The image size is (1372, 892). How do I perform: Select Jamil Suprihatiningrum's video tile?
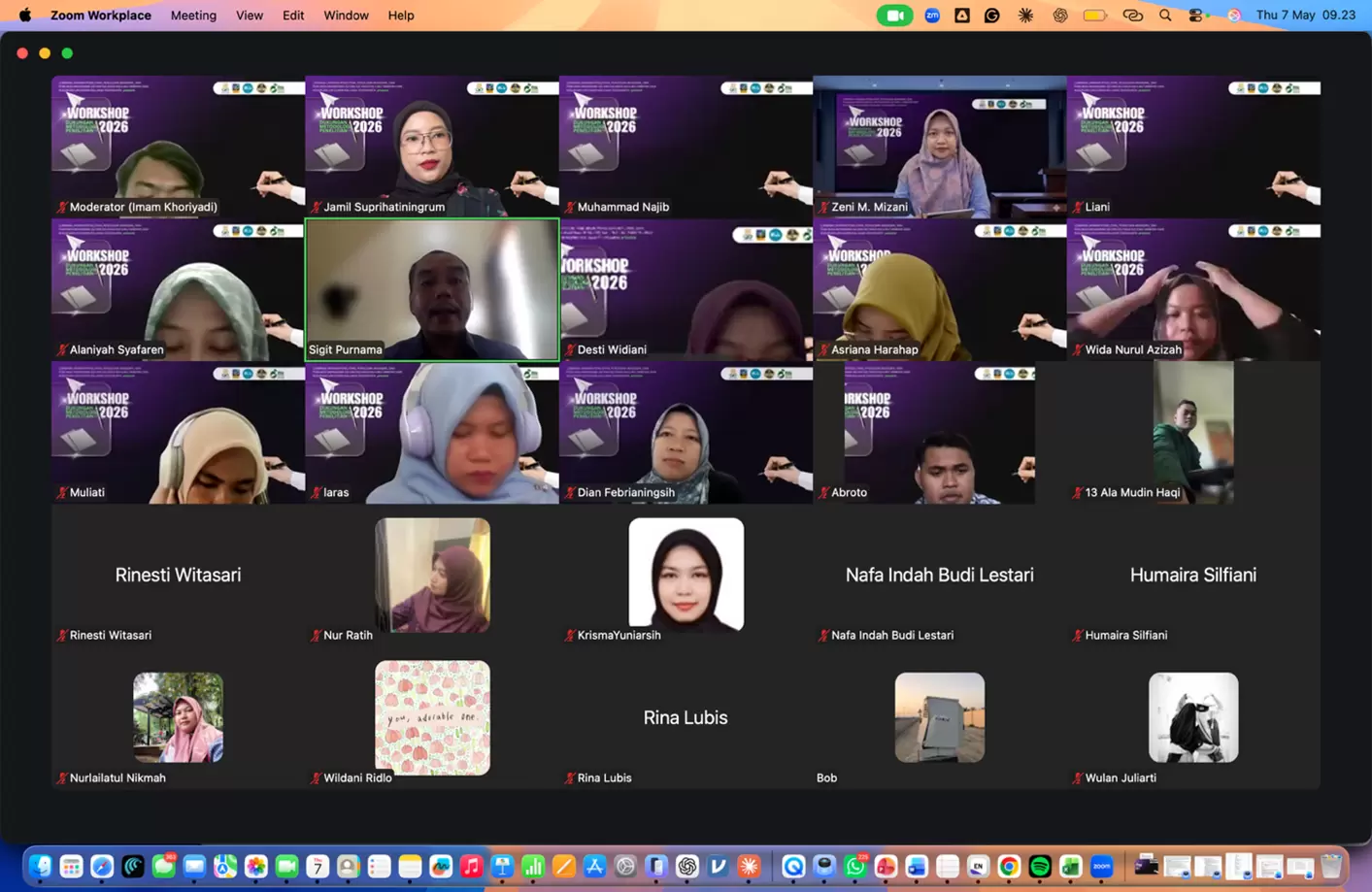tap(432, 147)
